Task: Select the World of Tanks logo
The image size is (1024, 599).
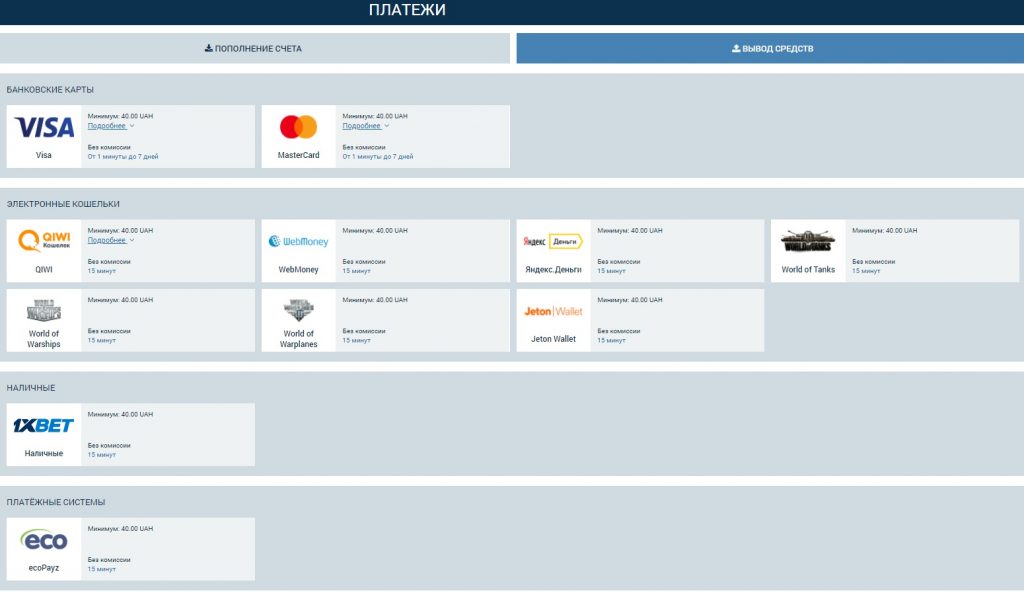Action: coord(807,241)
